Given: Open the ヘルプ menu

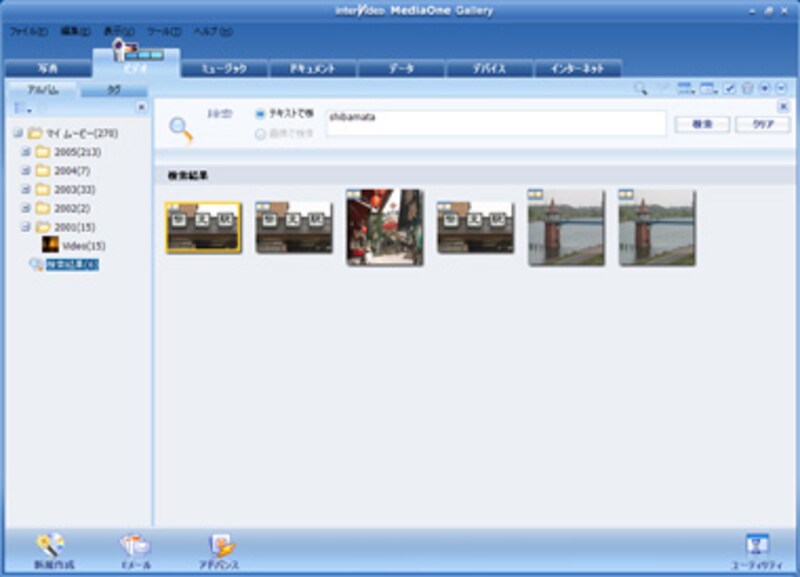Looking at the screenshot, I should tap(213, 32).
